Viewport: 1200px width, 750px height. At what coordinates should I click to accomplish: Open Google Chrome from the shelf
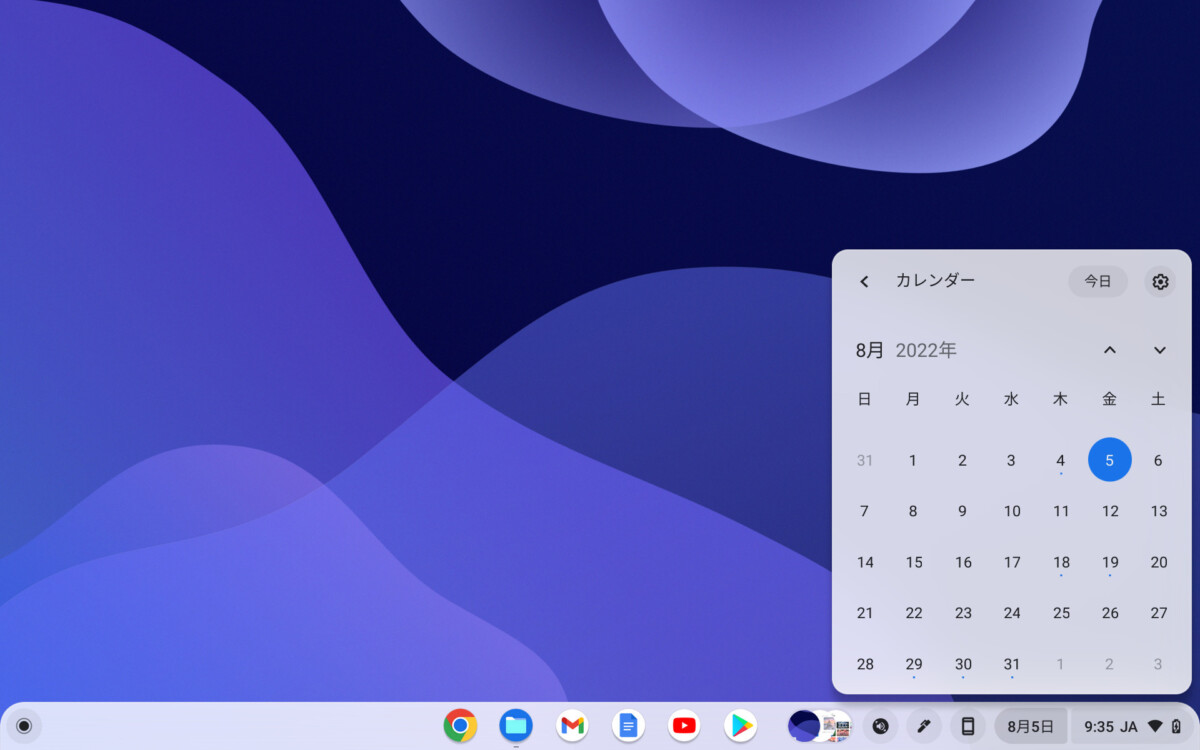pos(460,725)
